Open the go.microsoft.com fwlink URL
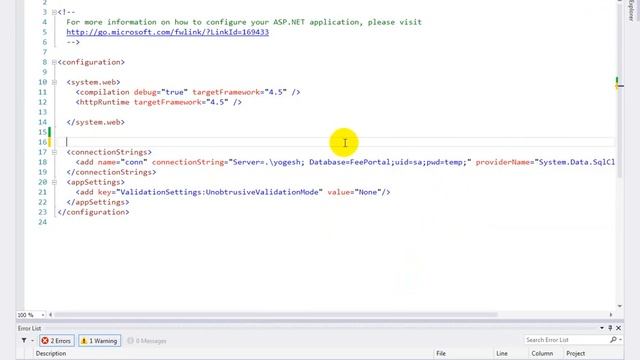The width and height of the screenshot is (640, 360). point(167,32)
